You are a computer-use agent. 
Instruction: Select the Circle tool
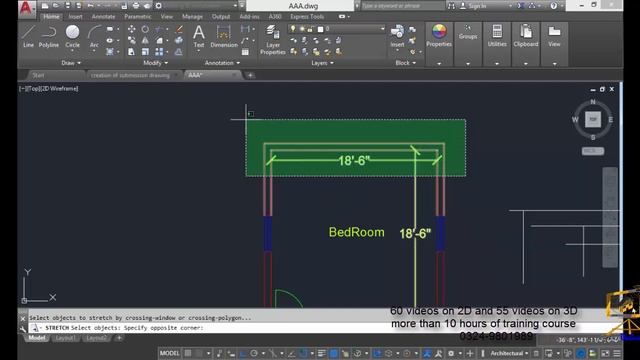click(72, 37)
